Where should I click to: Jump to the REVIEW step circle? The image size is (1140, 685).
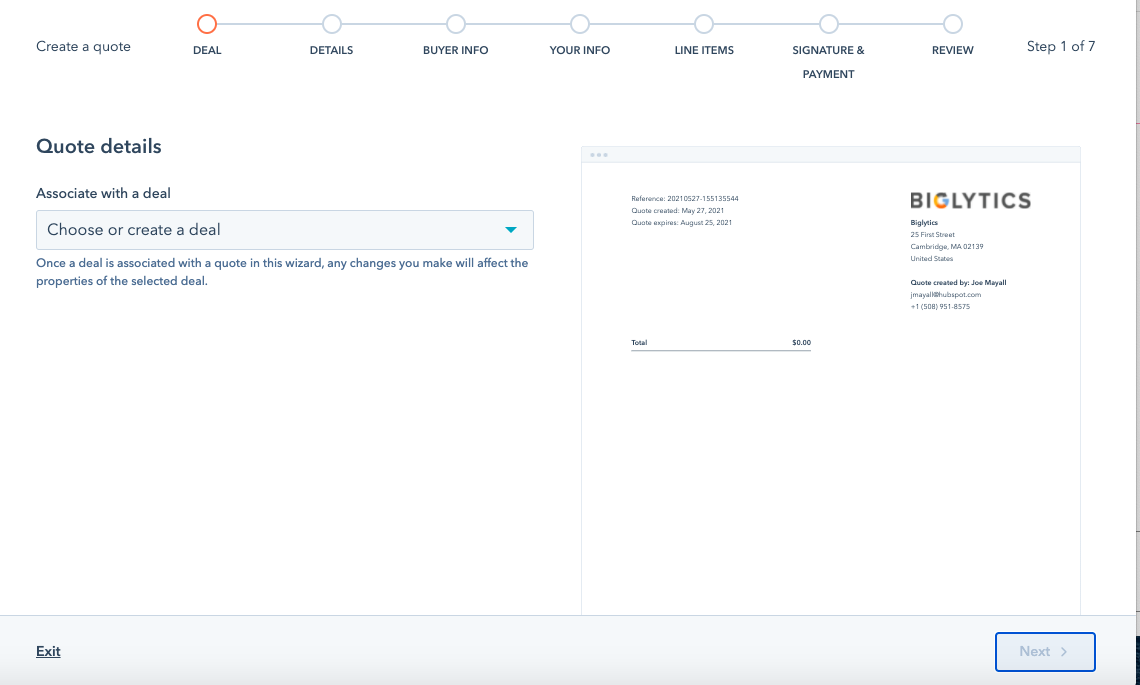tap(952, 24)
